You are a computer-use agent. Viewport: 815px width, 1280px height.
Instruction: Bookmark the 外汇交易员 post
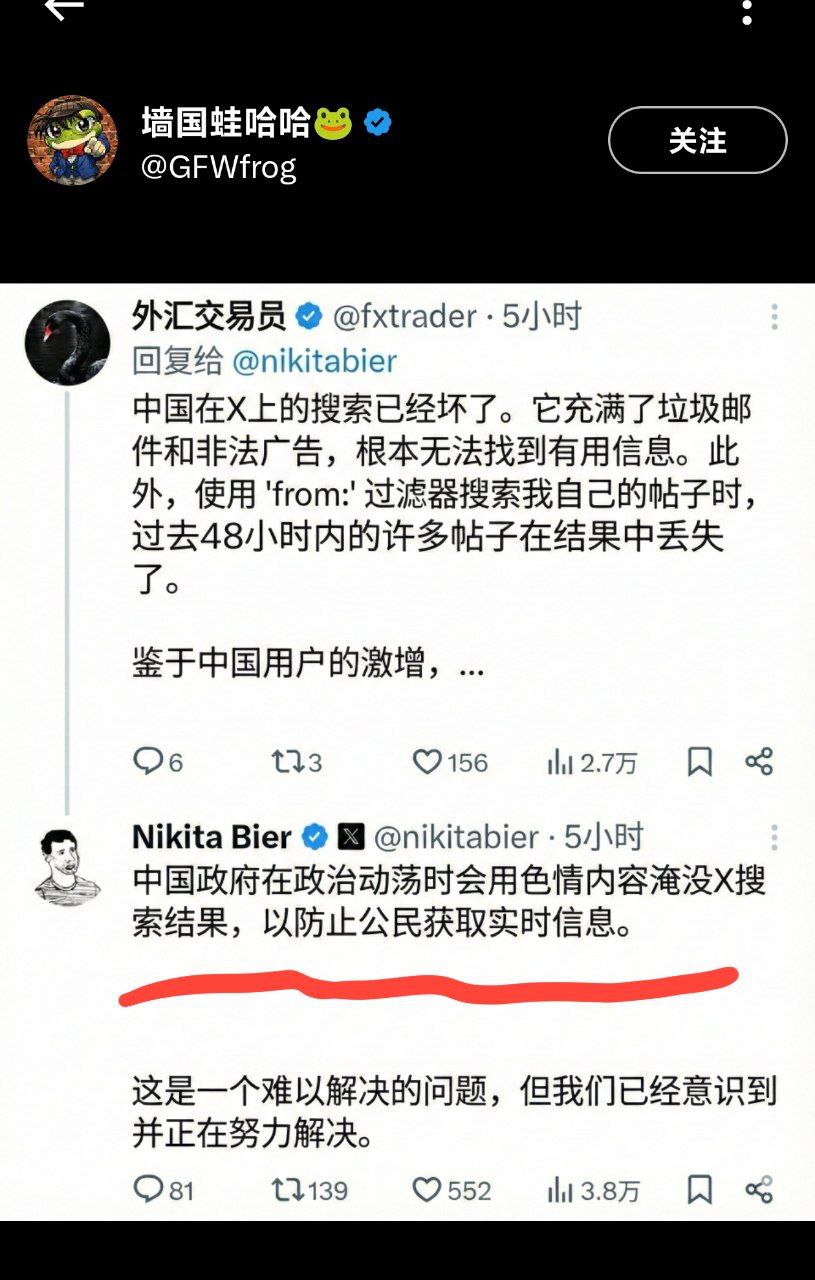tap(700, 762)
